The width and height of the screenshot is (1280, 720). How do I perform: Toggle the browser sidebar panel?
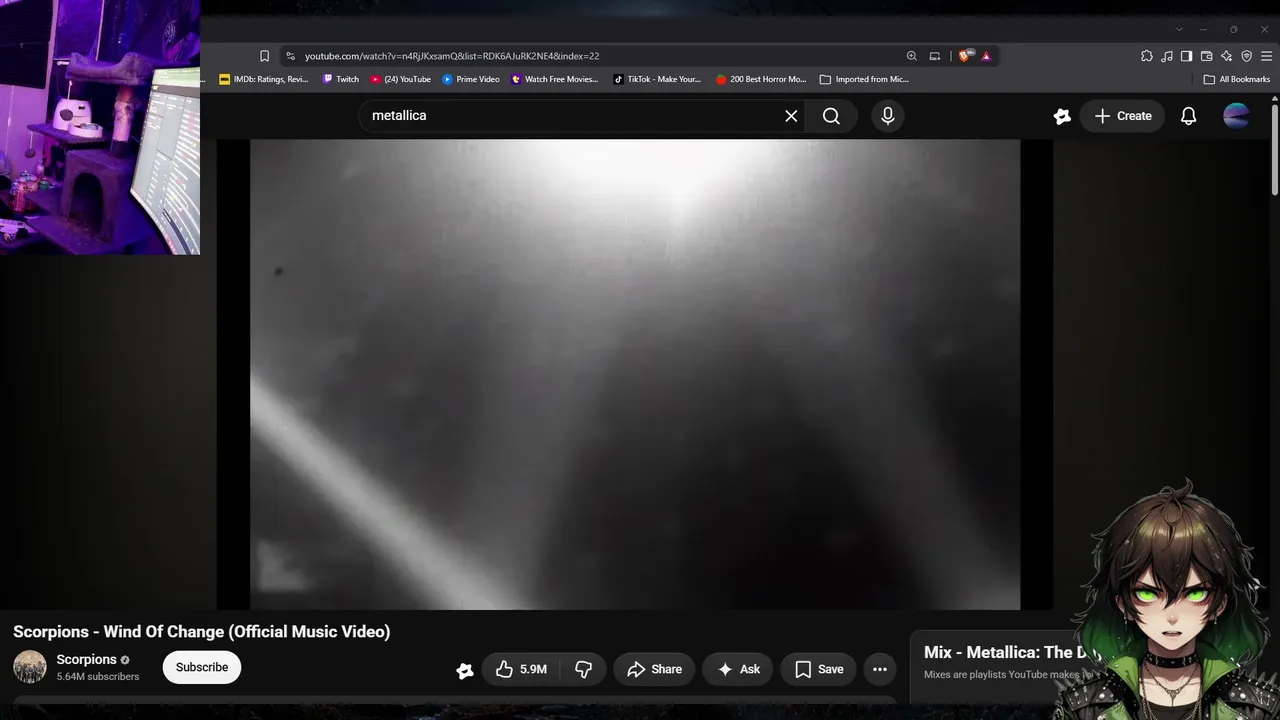coord(1186,56)
